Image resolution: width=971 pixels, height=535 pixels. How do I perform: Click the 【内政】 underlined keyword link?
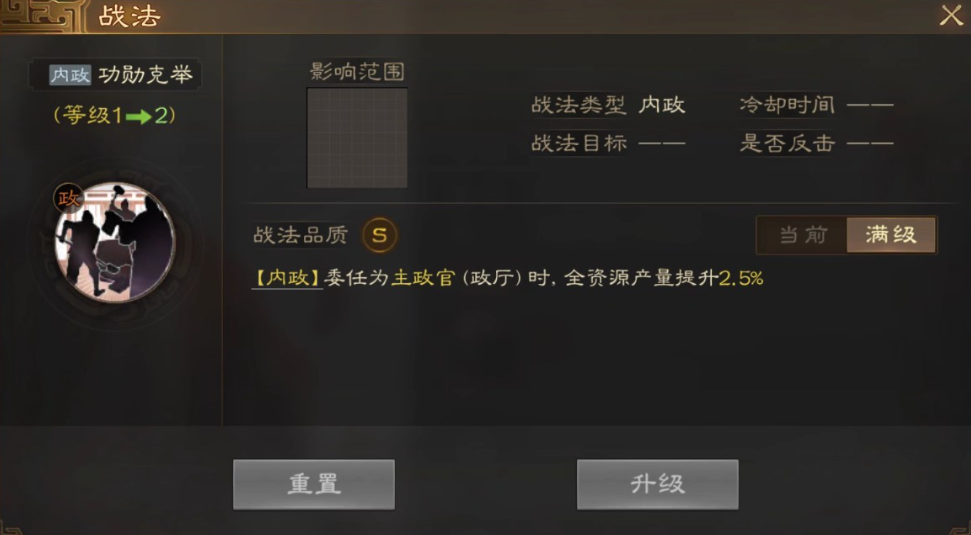287,279
